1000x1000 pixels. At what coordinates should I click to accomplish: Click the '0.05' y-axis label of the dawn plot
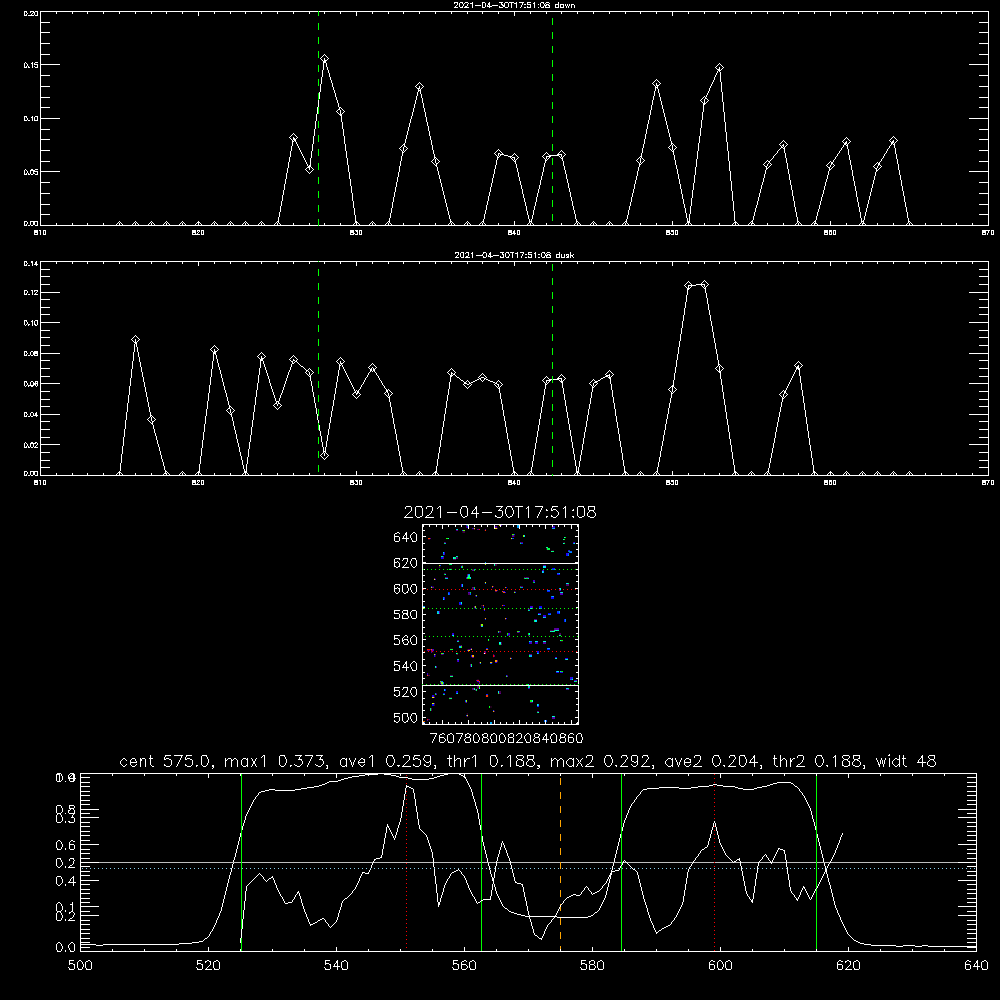[x=30, y=172]
